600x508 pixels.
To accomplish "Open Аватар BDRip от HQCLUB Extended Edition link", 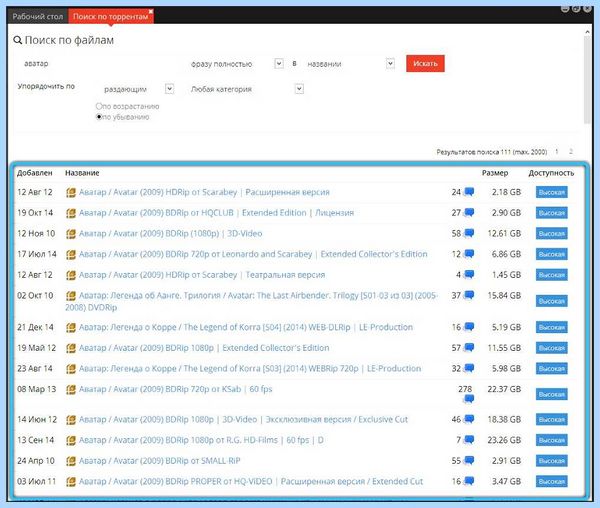I will coord(216,213).
